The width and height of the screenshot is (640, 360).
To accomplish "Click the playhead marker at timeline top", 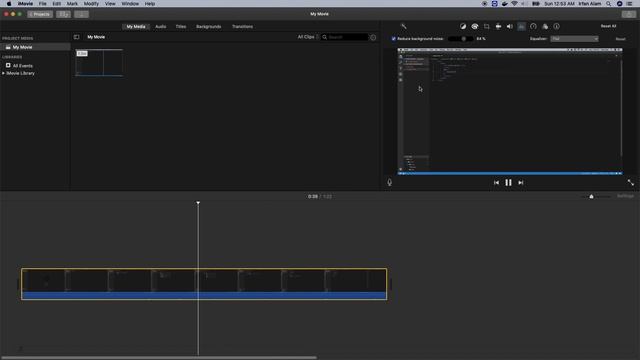I will point(198,202).
